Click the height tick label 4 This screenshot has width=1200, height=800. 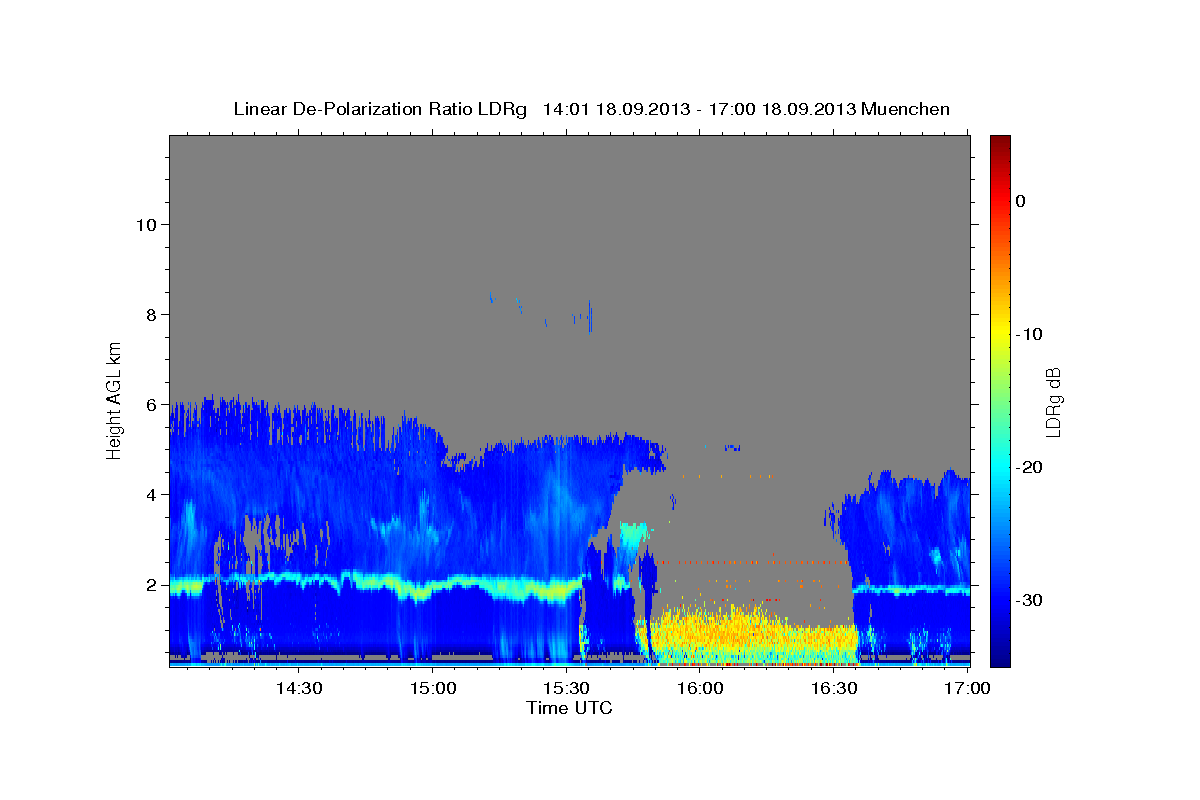(151, 494)
